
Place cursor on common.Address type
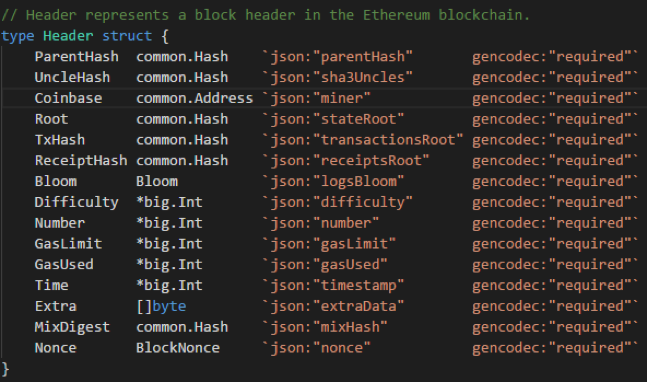tap(194, 98)
